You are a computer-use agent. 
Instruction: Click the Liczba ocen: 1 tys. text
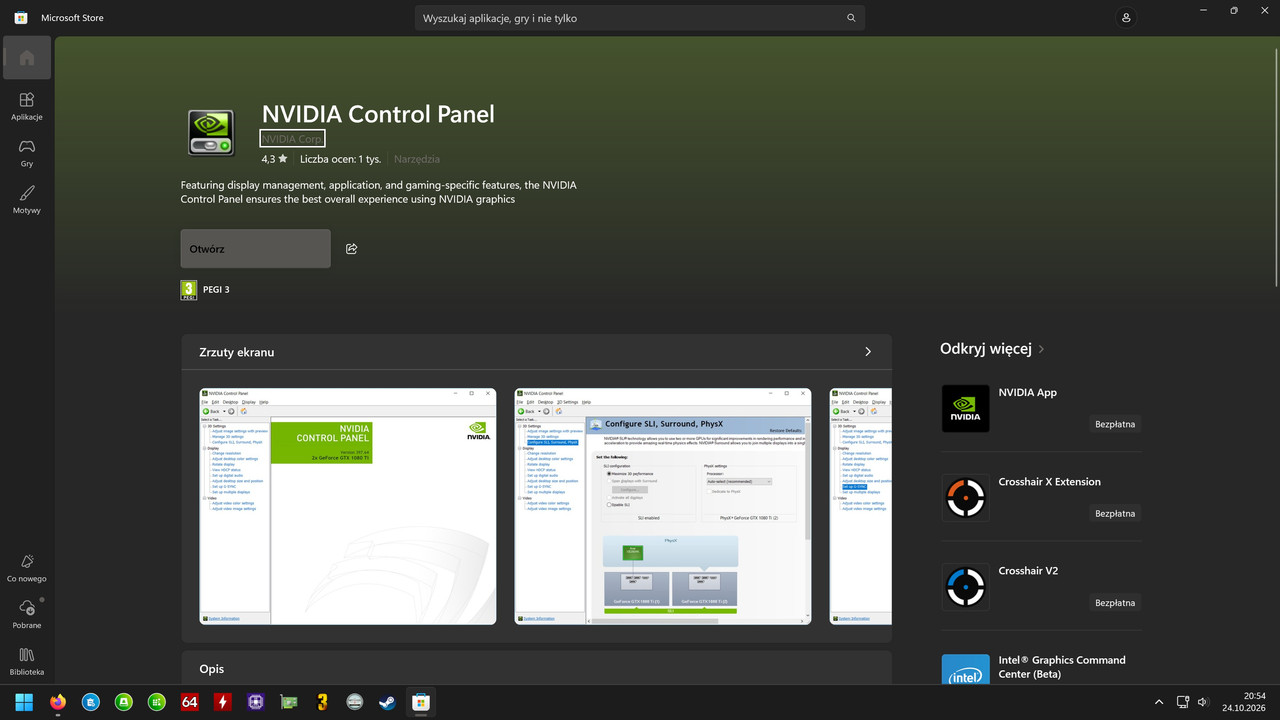tap(341, 159)
